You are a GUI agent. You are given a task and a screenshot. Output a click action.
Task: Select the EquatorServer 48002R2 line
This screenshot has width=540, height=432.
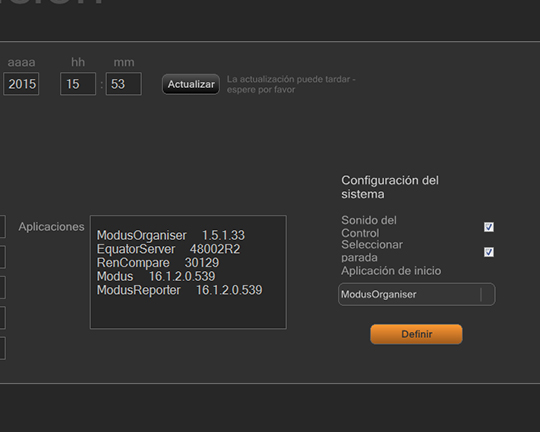point(168,249)
